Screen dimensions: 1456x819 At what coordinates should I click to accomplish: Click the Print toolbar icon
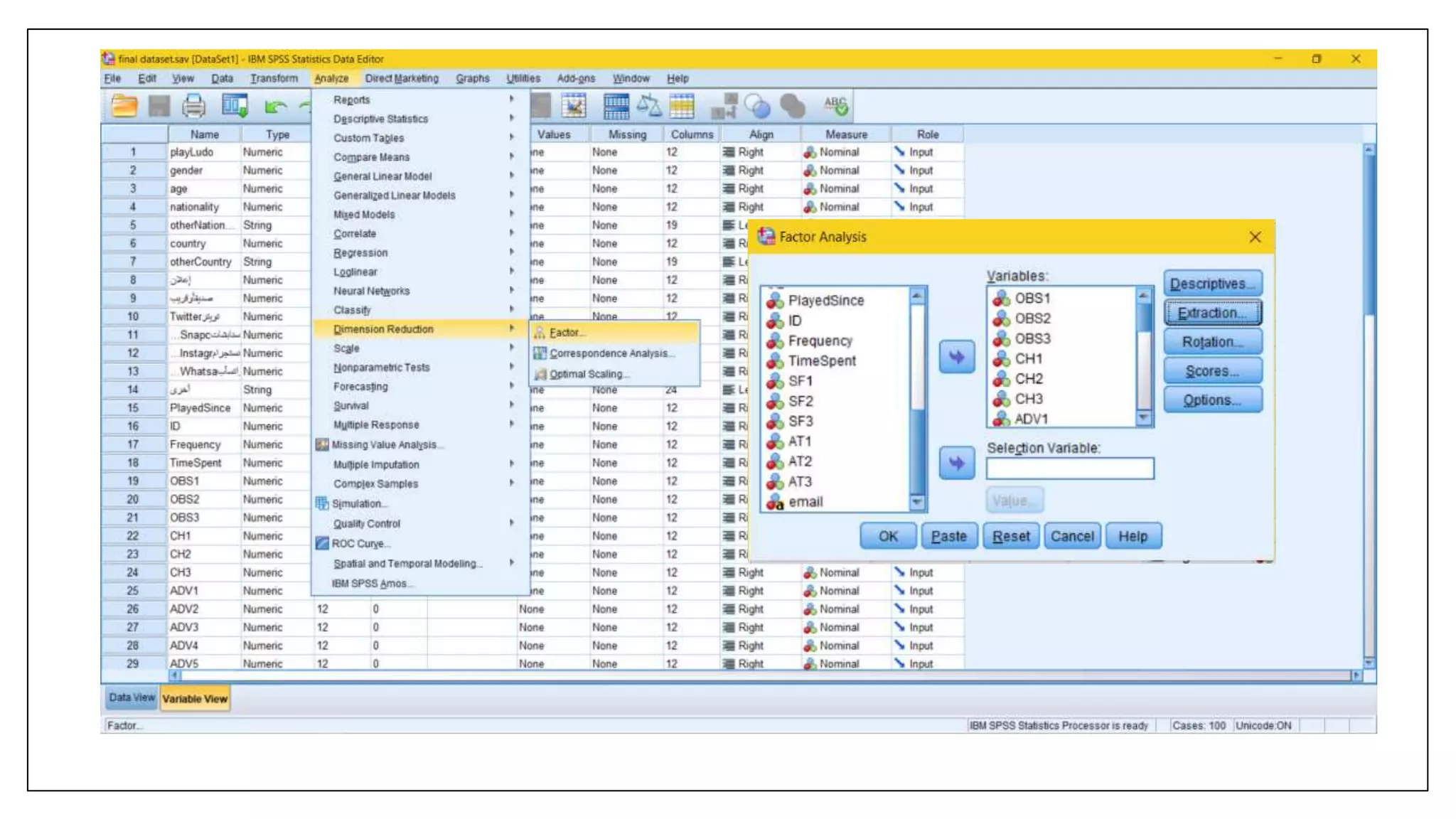tap(193, 107)
